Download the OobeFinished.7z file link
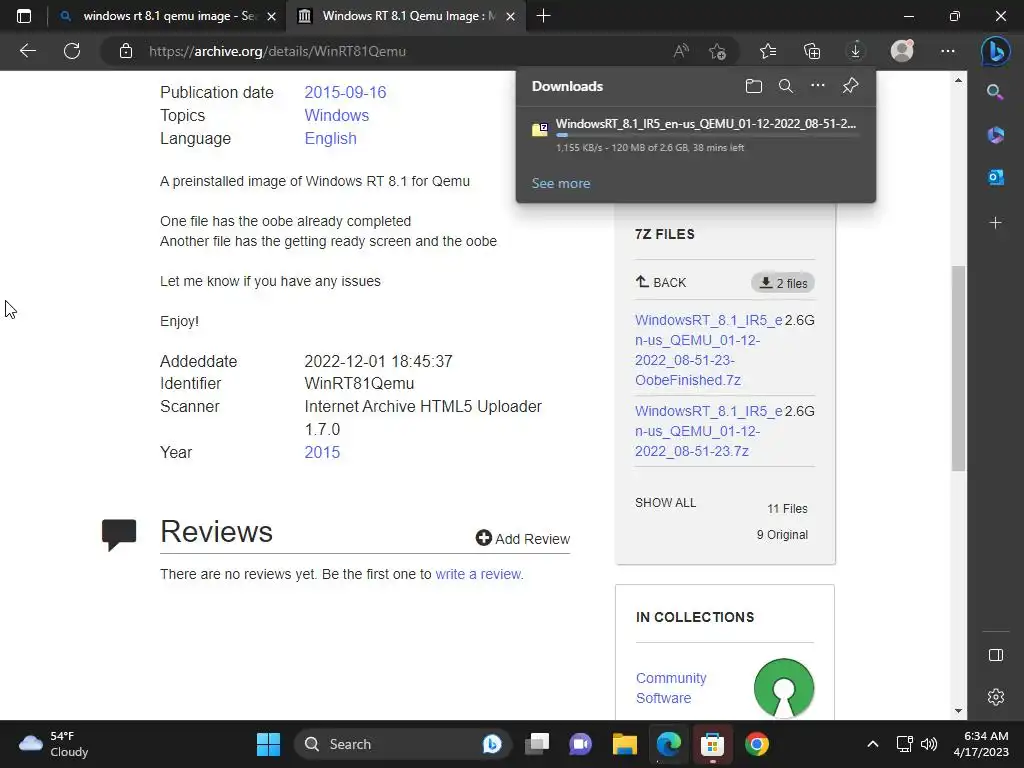 (709, 350)
